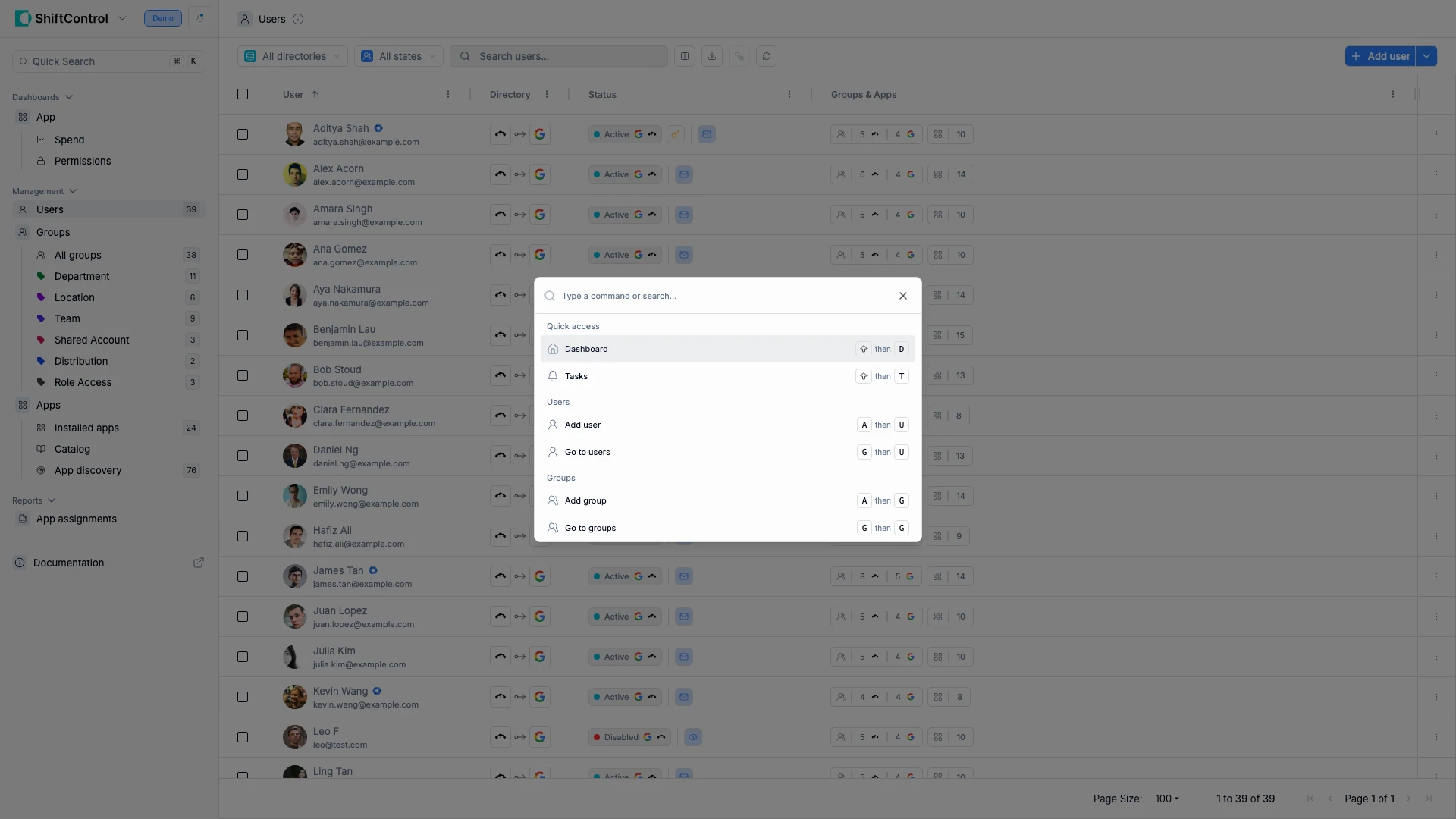The height and width of the screenshot is (819, 1456).
Task: Click the download export icon
Action: pos(712,56)
